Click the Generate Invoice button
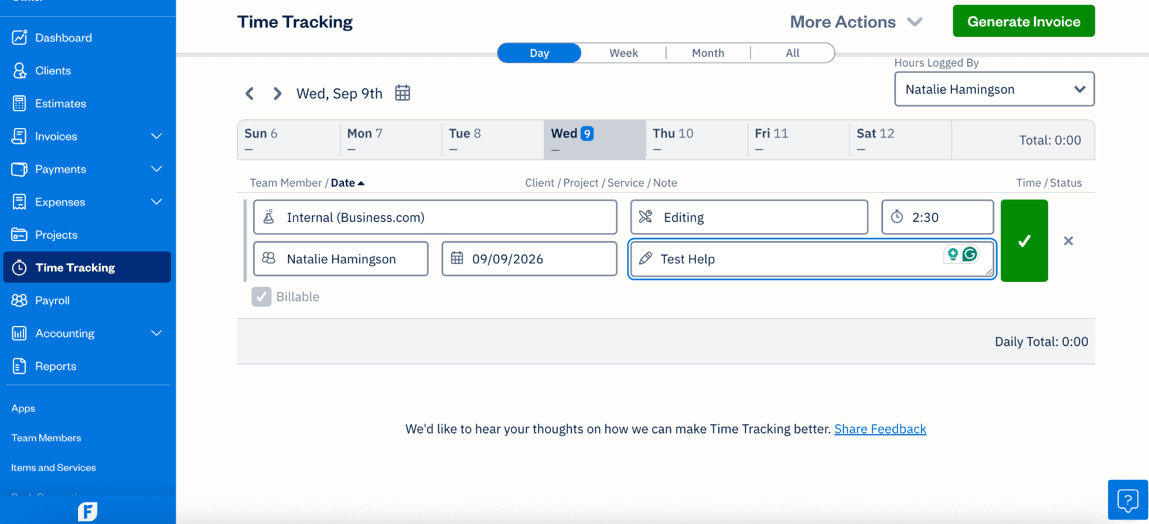 click(x=1024, y=21)
